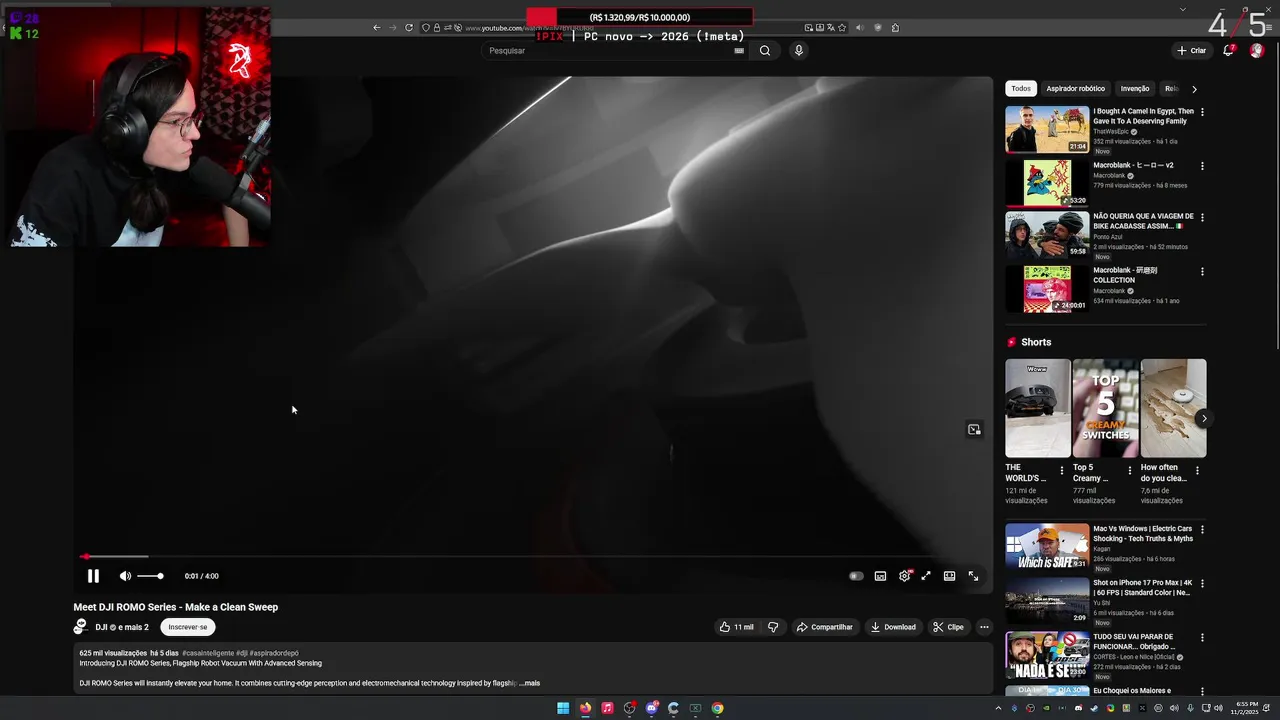Show hidden system tray icons with the chevron
The image size is (1280, 720).
(998, 708)
